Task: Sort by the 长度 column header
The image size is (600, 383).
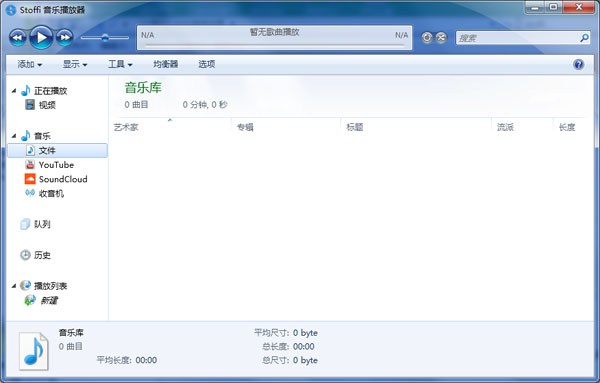Action: [x=567, y=127]
